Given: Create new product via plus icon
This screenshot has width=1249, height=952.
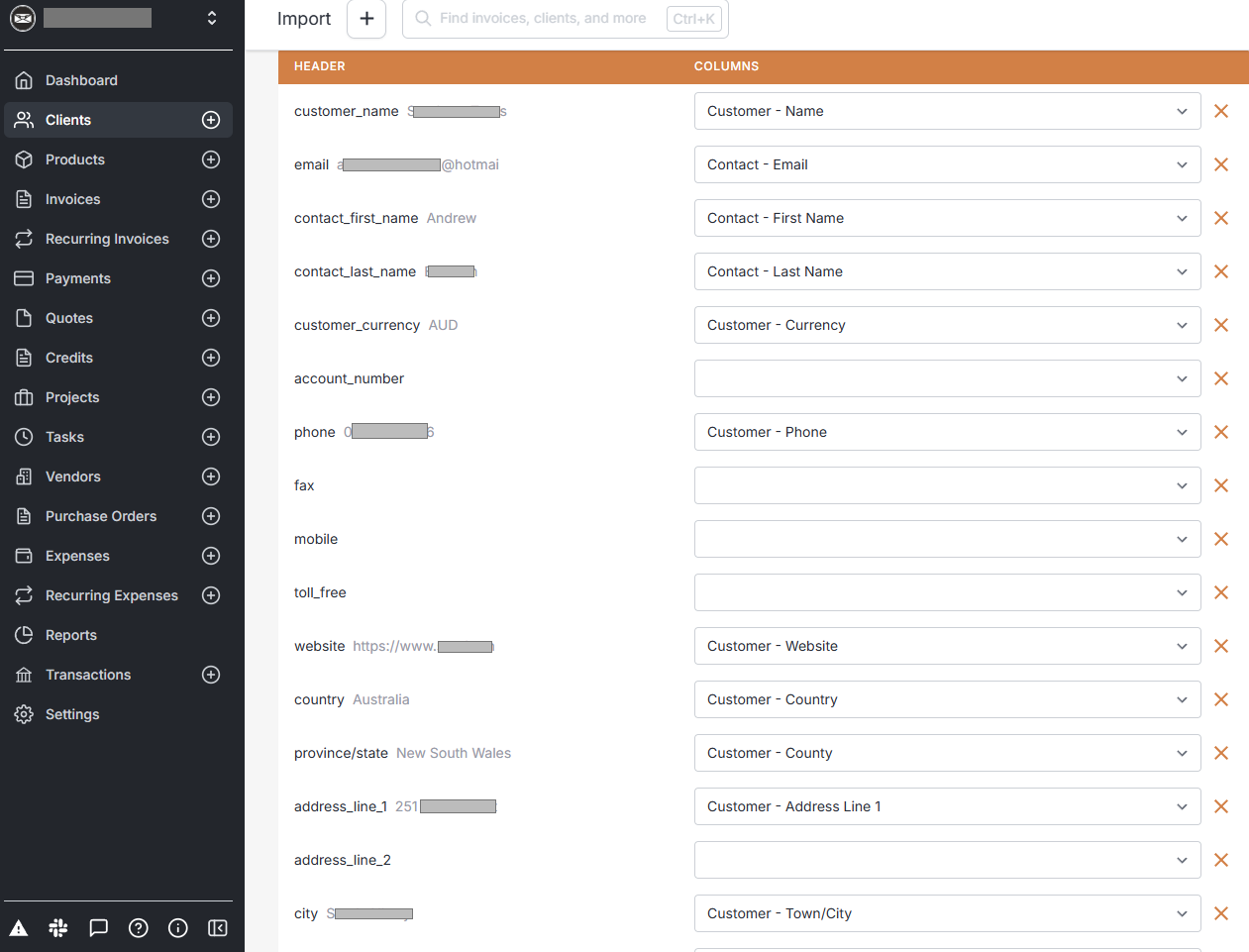Looking at the screenshot, I should 211,159.
